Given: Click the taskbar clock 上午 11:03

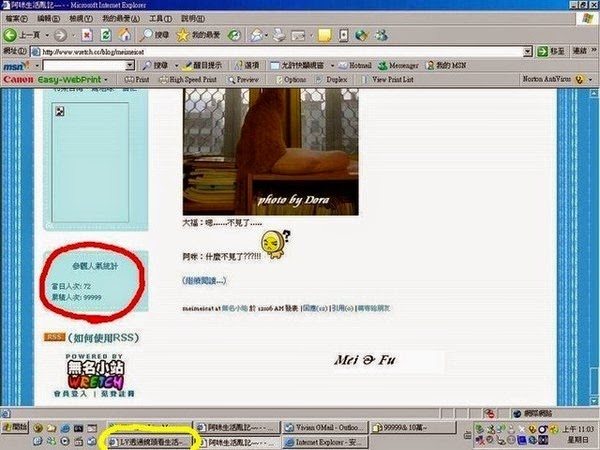Looking at the screenshot, I should coord(578,429).
